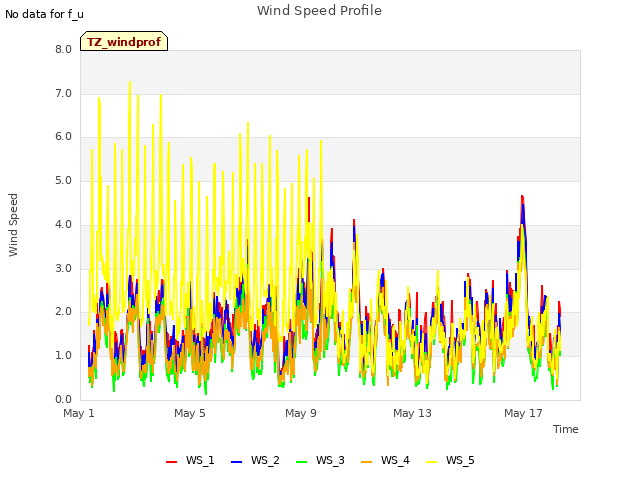The image size is (640, 480).
Task: Click the 6.0 y-axis tick label
Action: point(64,137)
